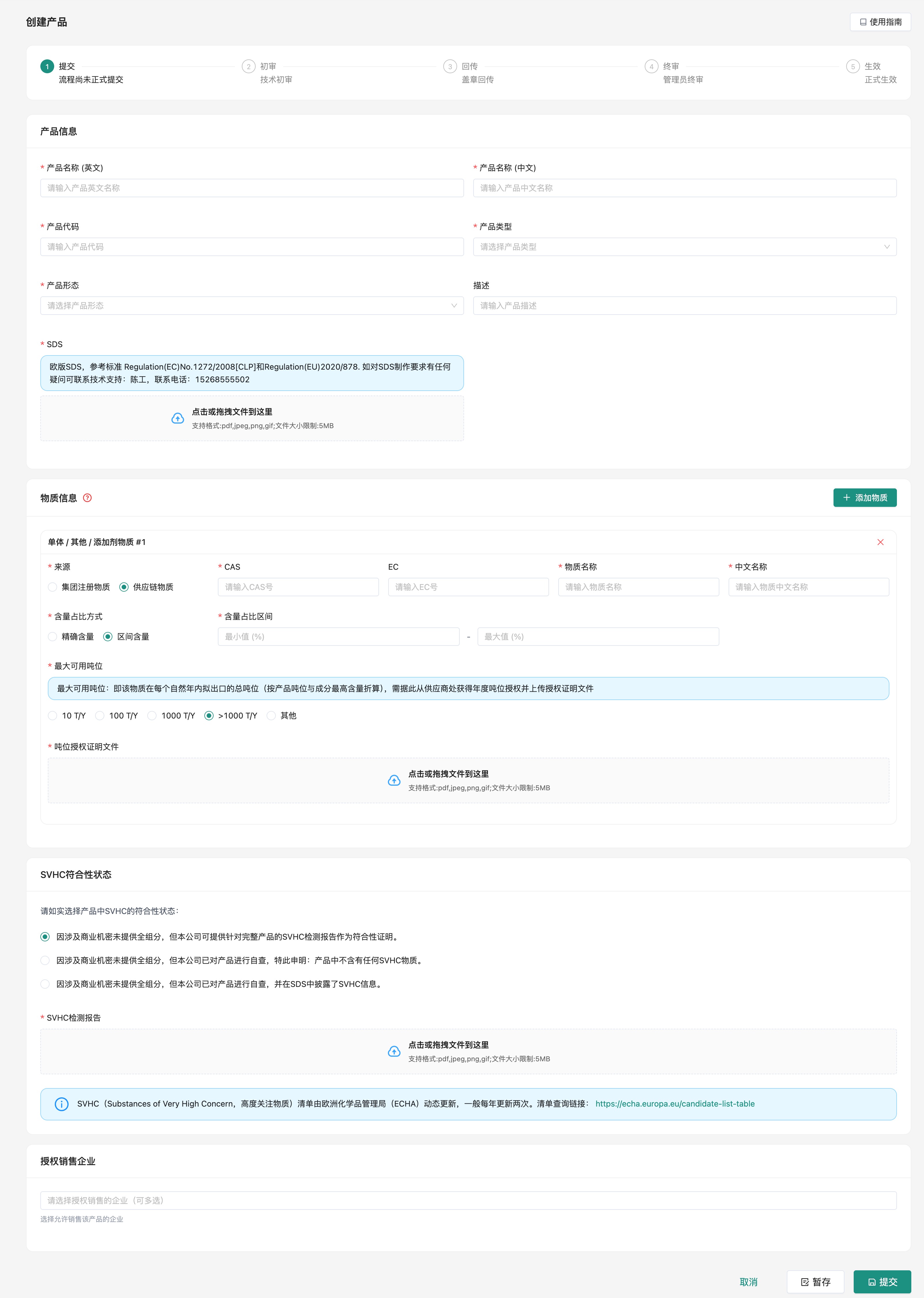Click the 添加物质 plus button

(x=864, y=498)
